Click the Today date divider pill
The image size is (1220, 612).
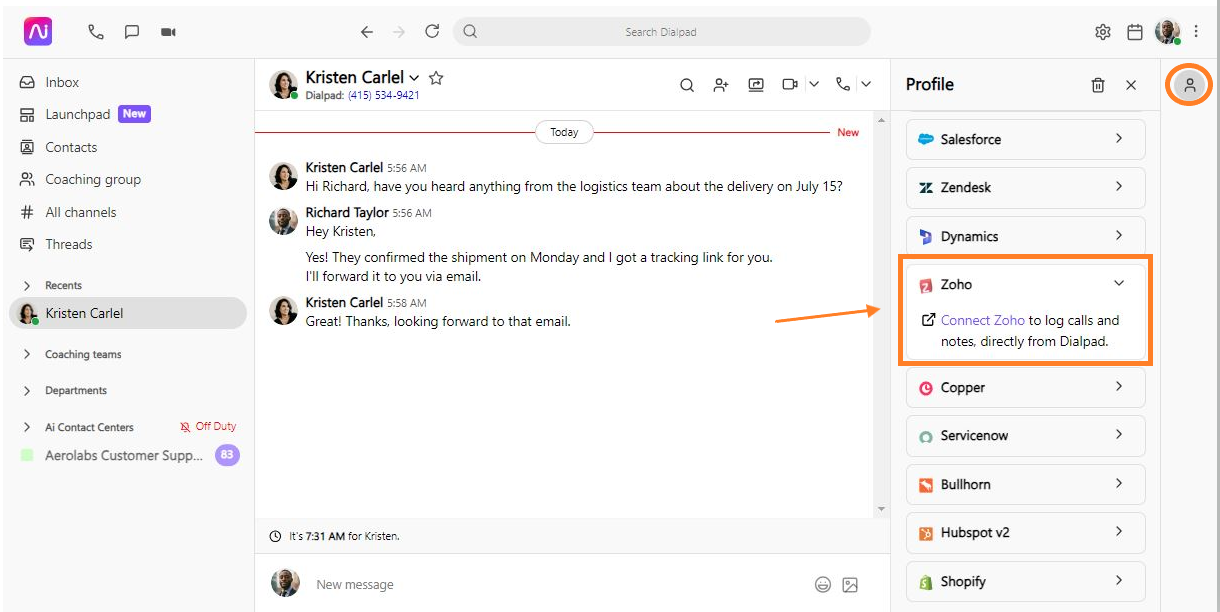(564, 132)
